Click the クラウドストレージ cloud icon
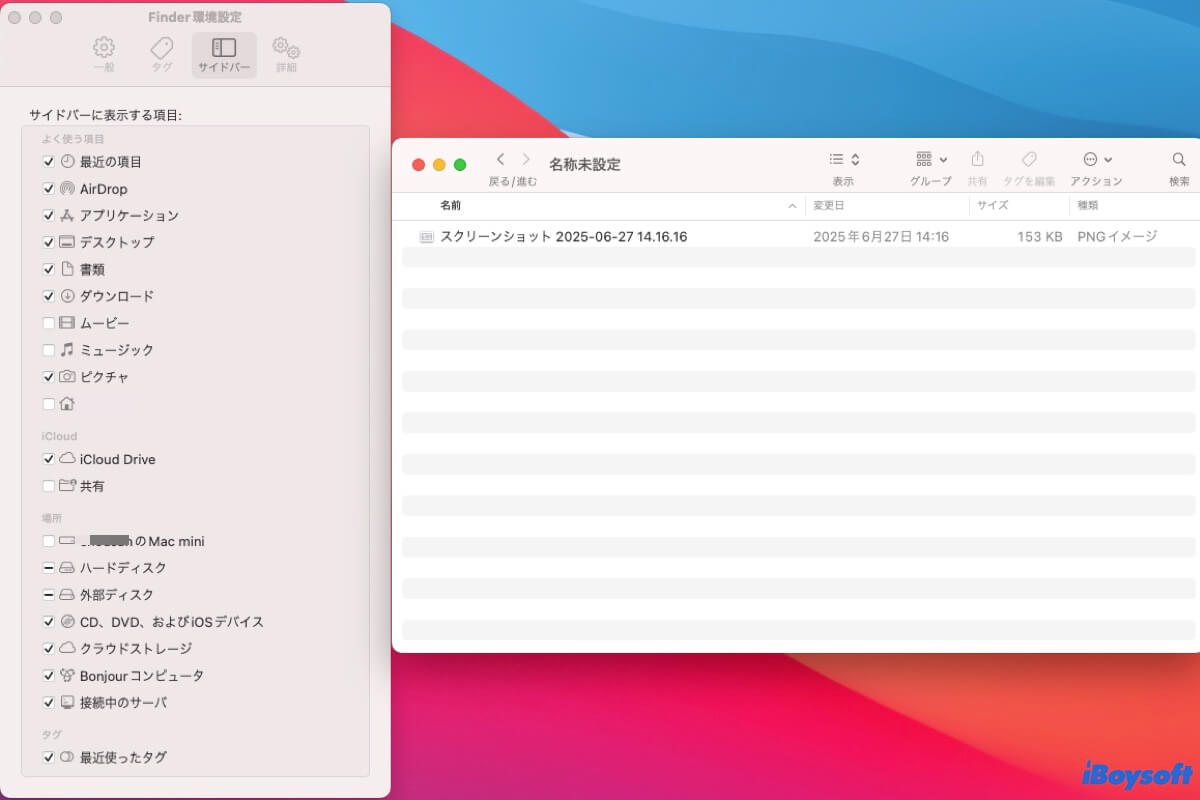The width and height of the screenshot is (1200, 800). click(x=67, y=649)
